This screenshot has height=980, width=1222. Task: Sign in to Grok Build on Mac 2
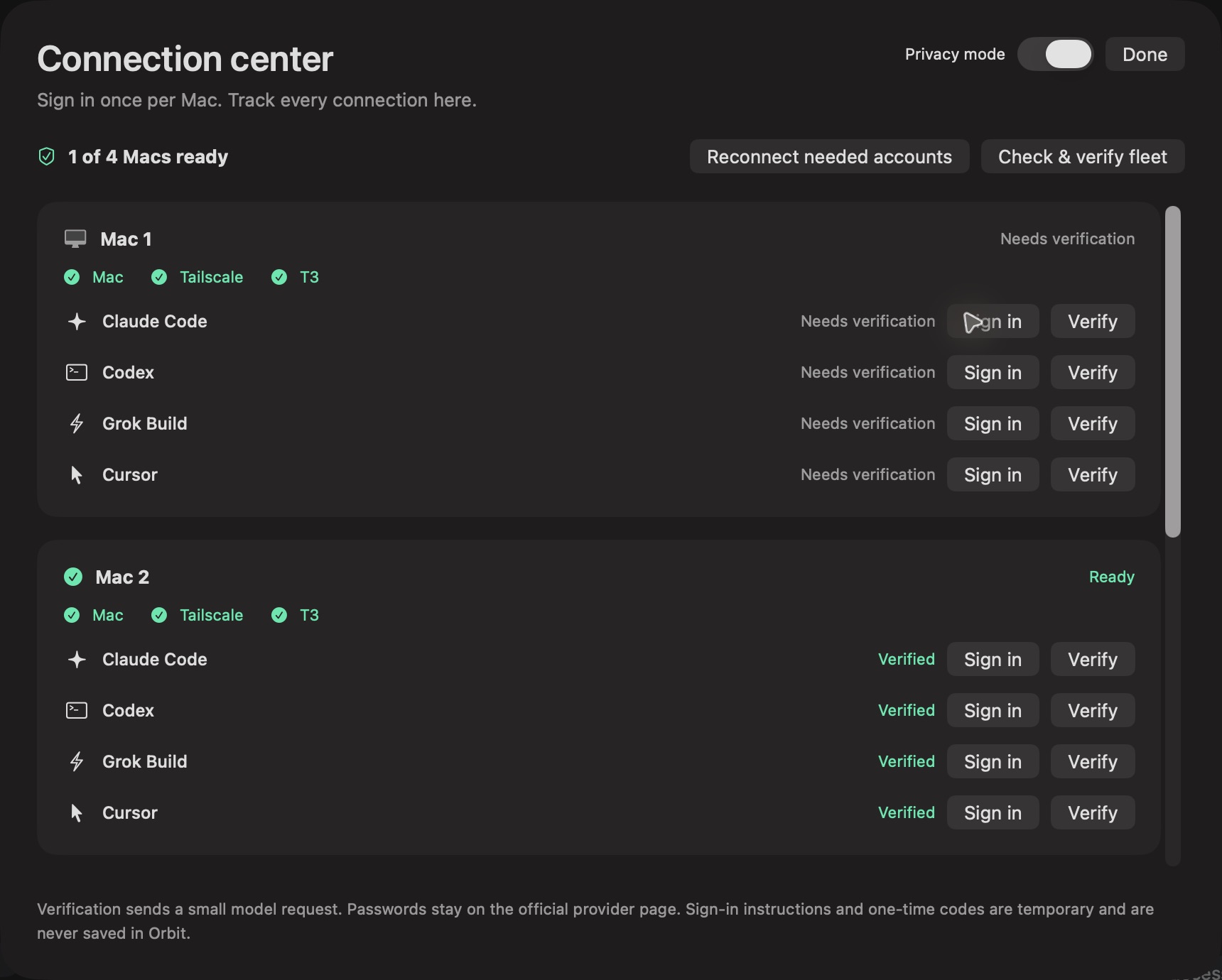[993, 761]
